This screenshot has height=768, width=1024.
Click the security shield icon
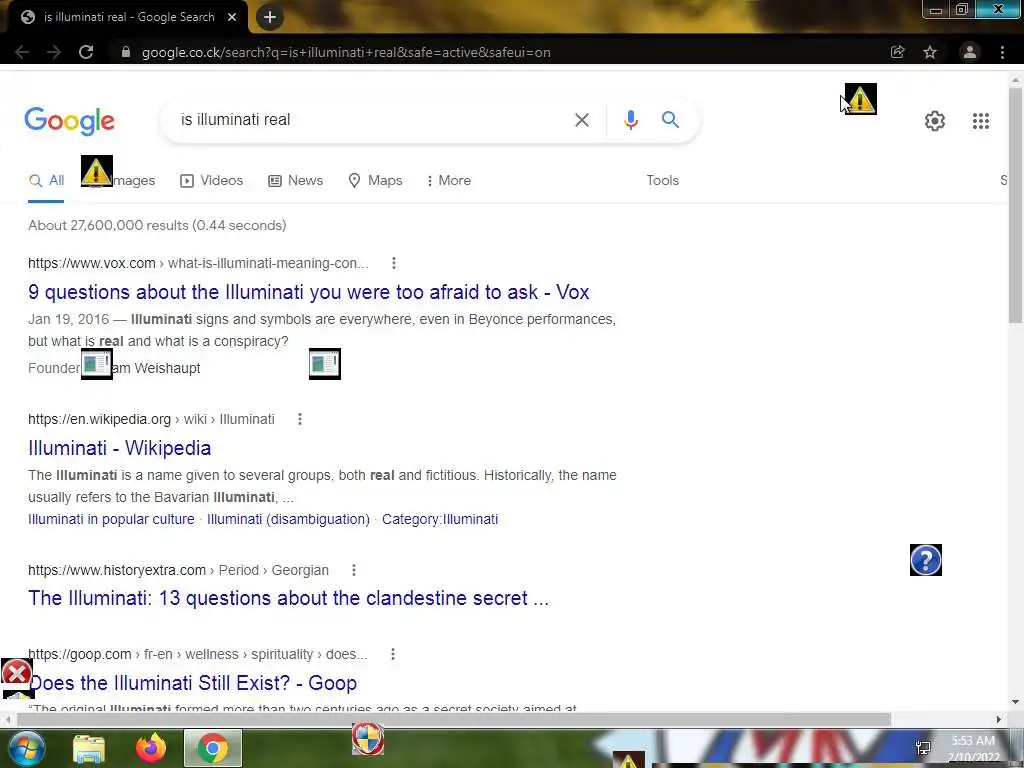tap(368, 739)
